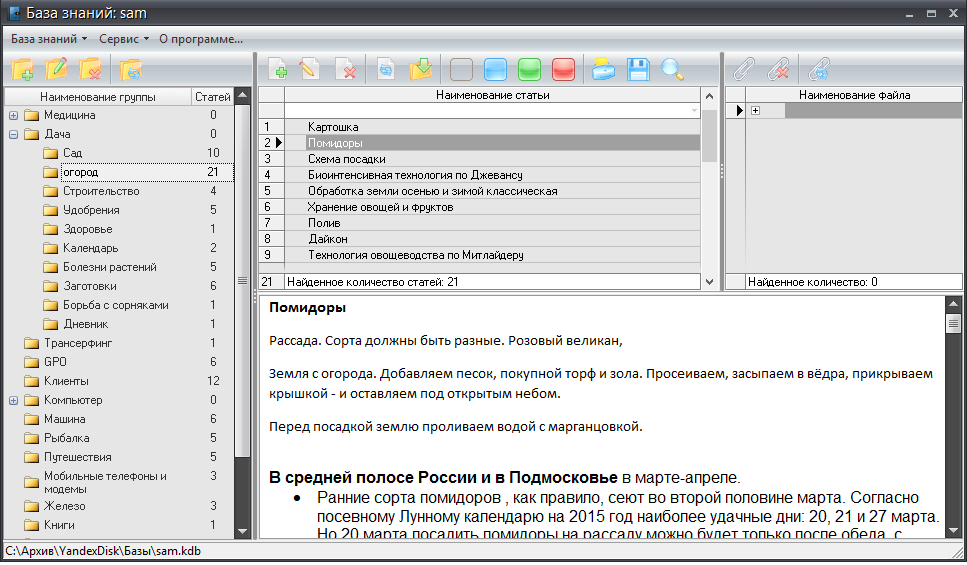Open the База знаний menu
967x565 pixels.
pyautogui.click(x=48, y=39)
